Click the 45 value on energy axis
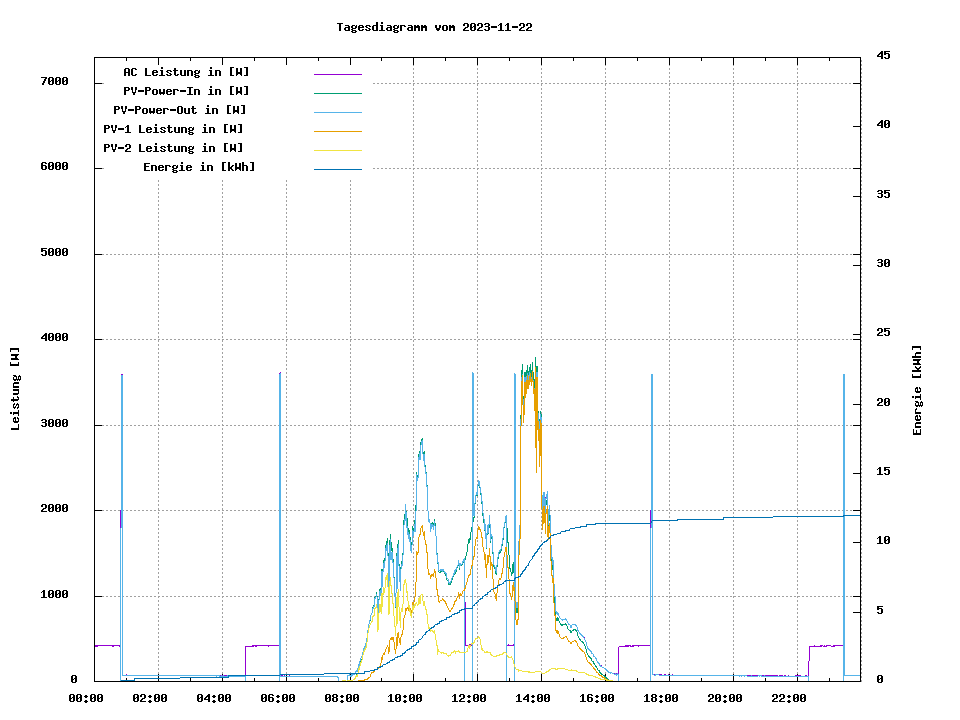Image resolution: width=960 pixels, height=720 pixels. tap(884, 55)
